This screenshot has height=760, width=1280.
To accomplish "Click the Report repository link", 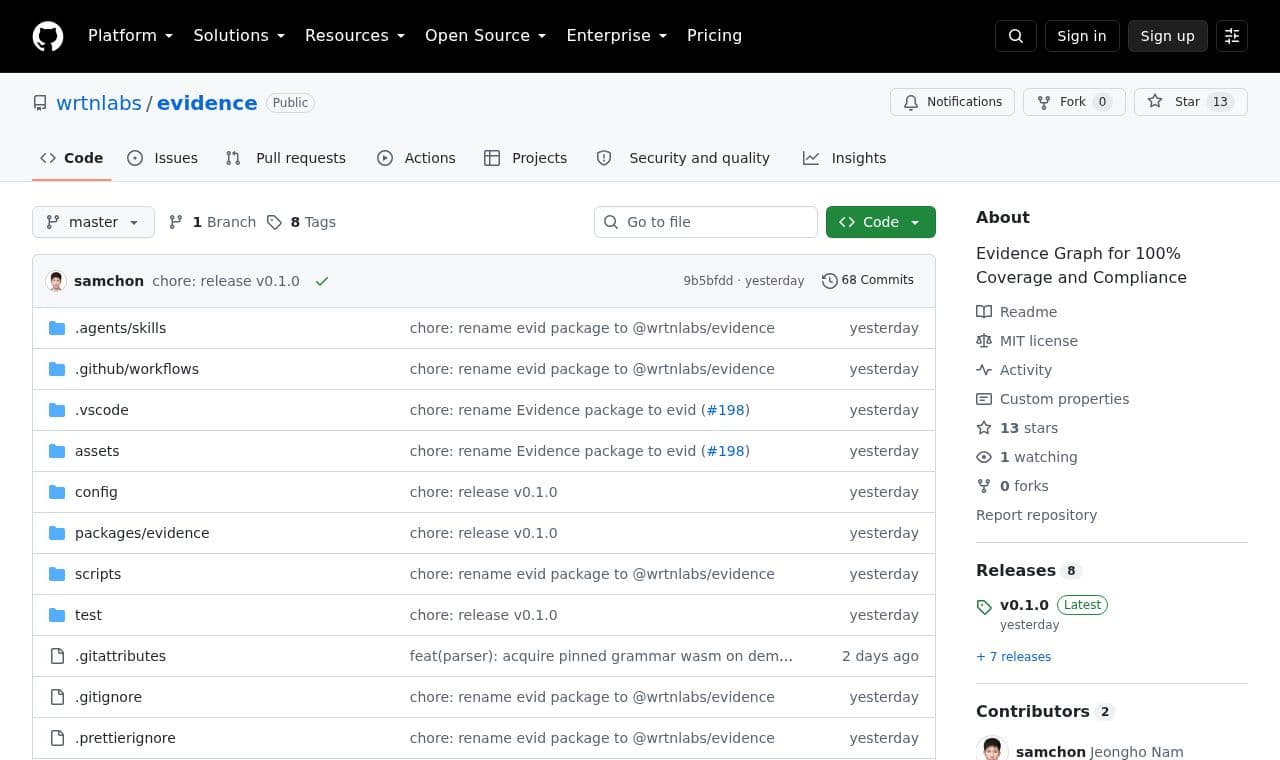I will click(x=1036, y=515).
